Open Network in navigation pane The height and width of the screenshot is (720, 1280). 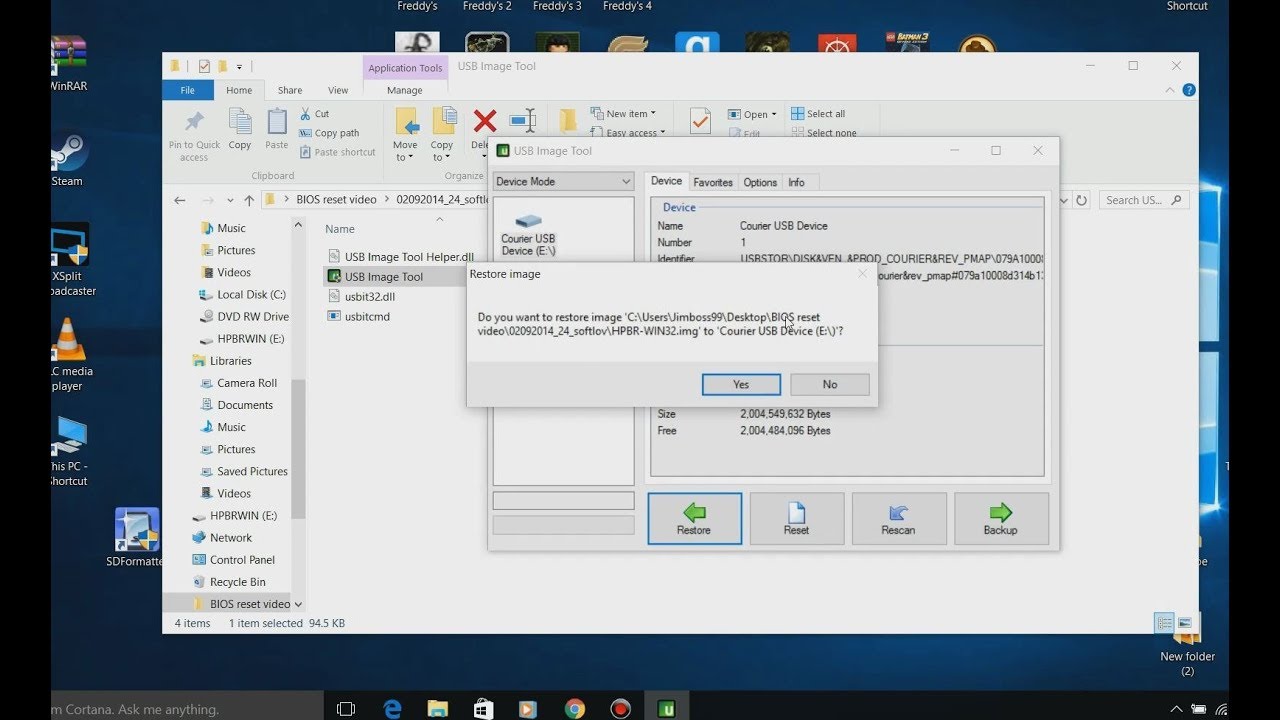click(222, 537)
